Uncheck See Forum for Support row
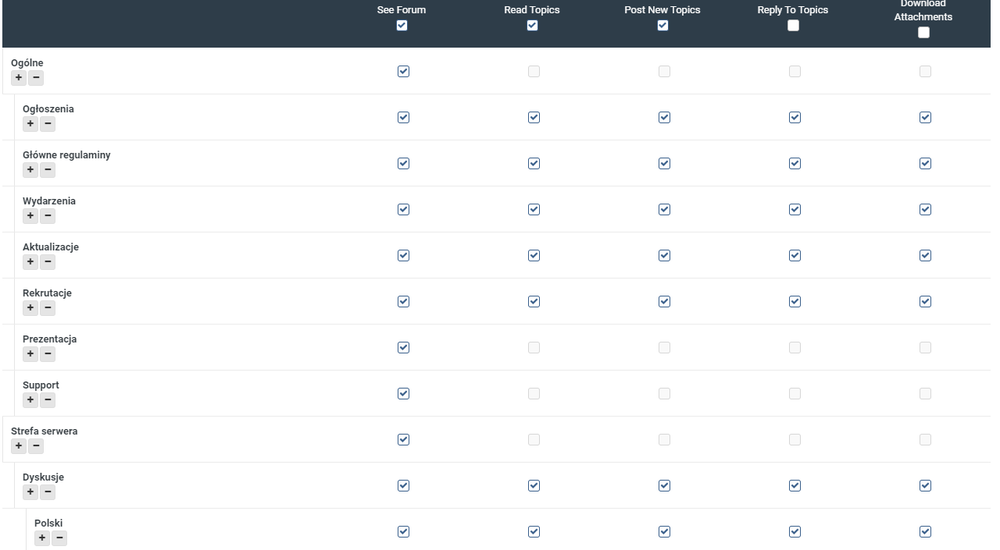 (x=403, y=393)
